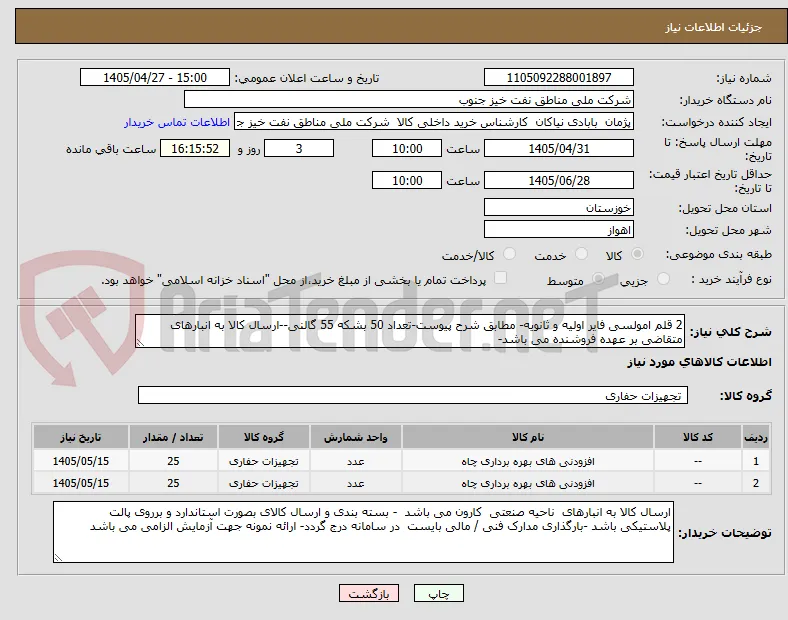Click the response deadline date 1405/04/31

click(558, 148)
